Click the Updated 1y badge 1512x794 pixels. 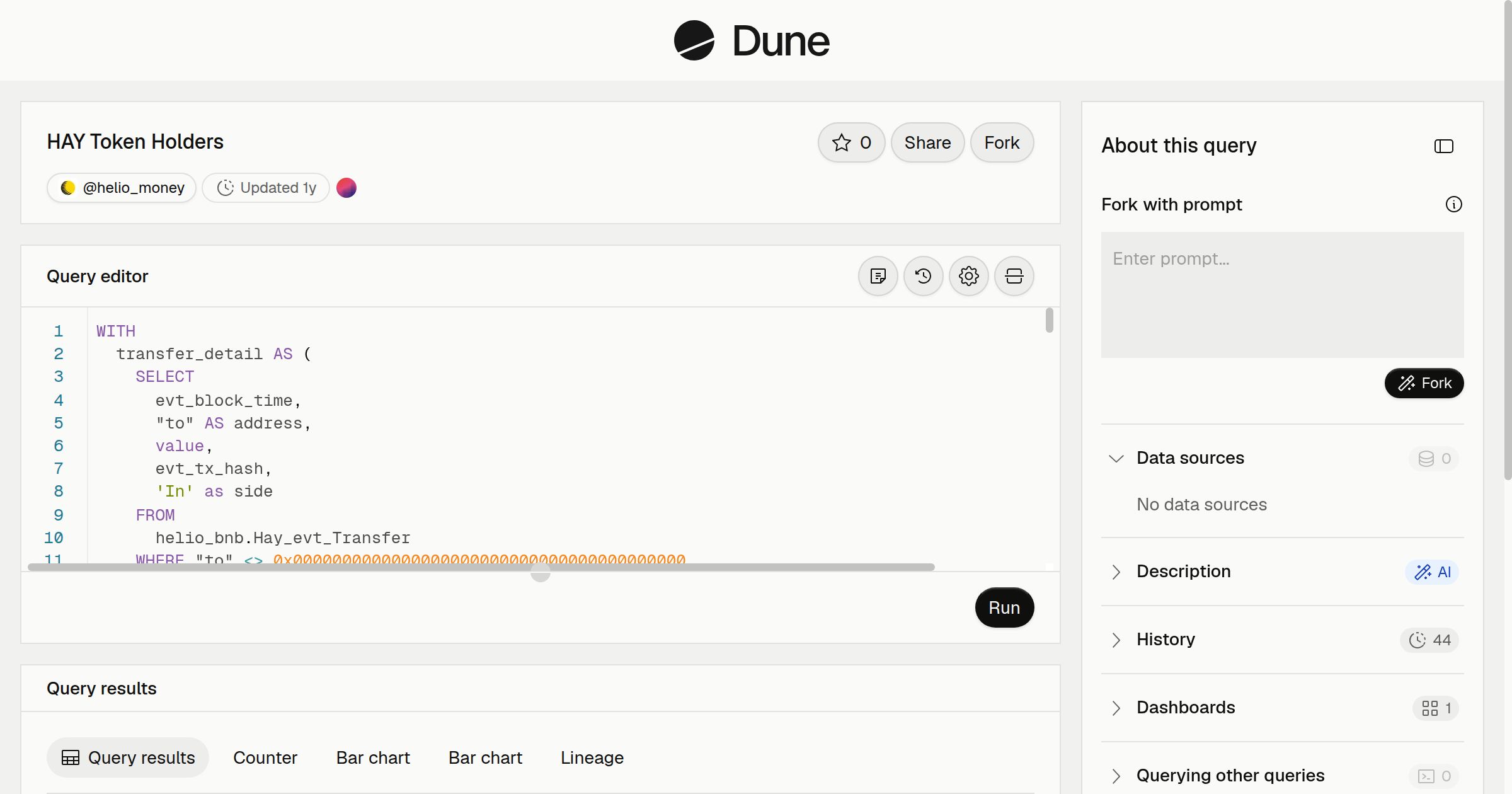click(266, 188)
